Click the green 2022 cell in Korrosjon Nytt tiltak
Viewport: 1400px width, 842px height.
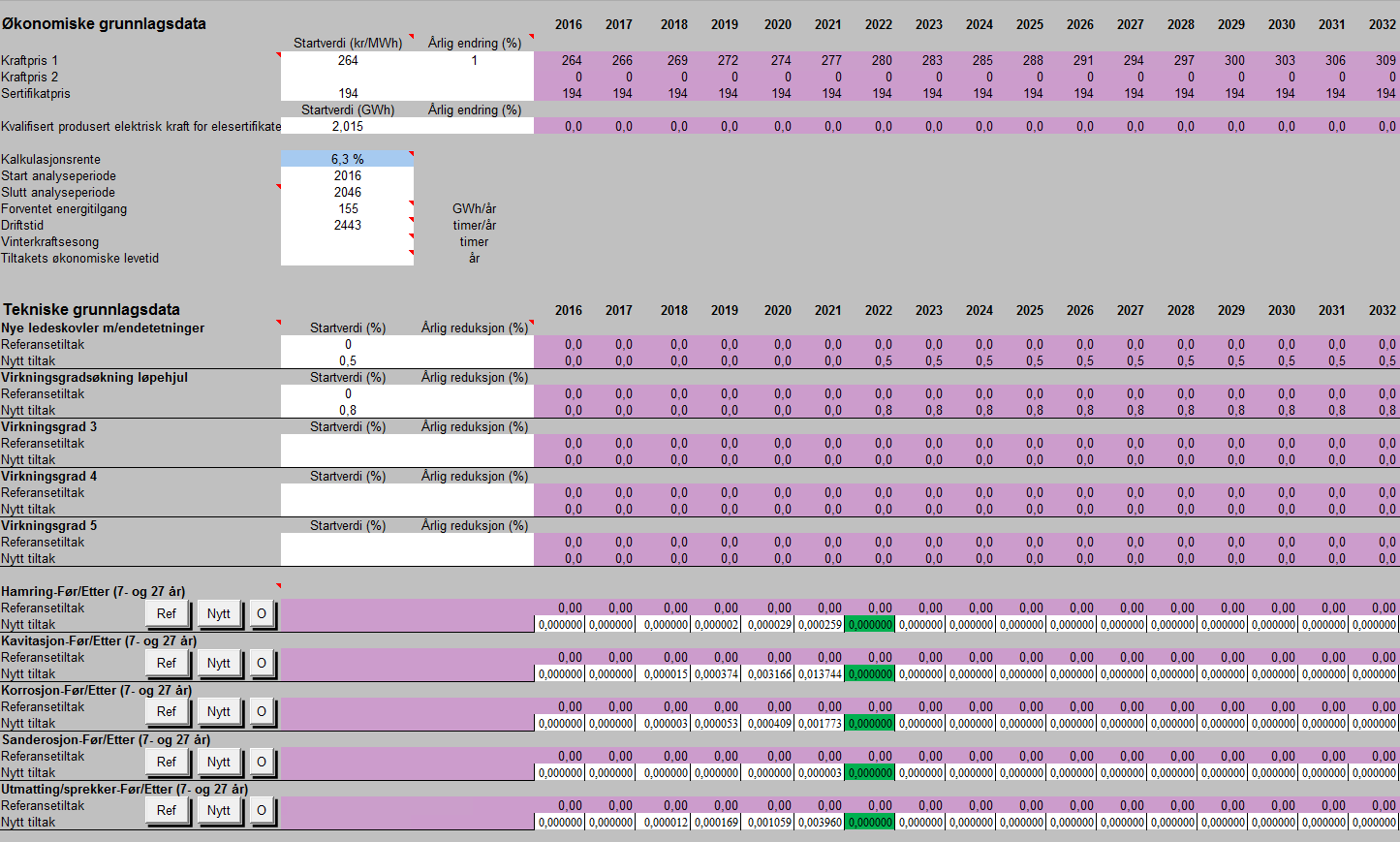(869, 723)
